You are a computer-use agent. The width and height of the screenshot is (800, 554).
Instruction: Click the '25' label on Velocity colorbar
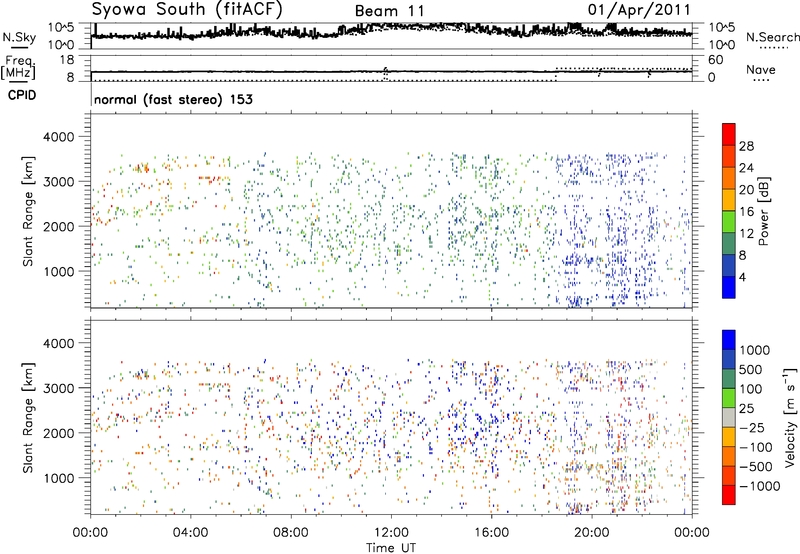(x=747, y=408)
